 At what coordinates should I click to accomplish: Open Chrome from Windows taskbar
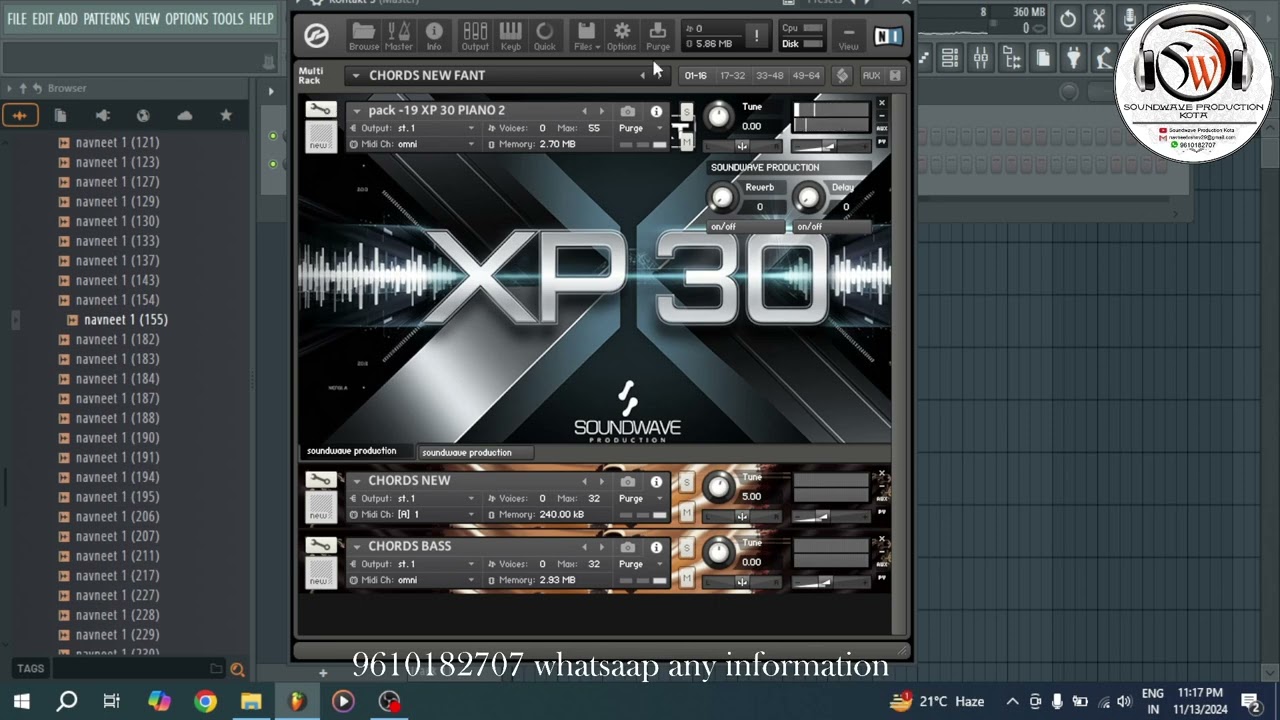click(x=205, y=701)
